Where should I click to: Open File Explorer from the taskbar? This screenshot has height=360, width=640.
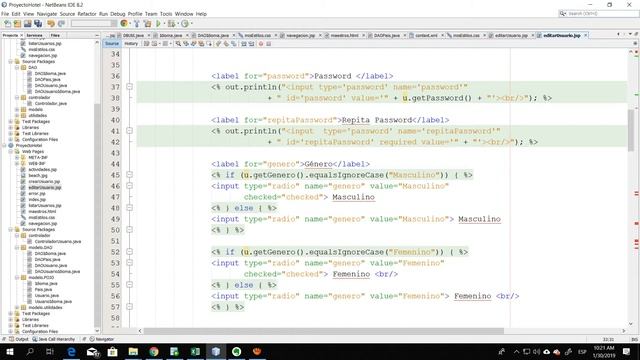[x=133, y=351]
